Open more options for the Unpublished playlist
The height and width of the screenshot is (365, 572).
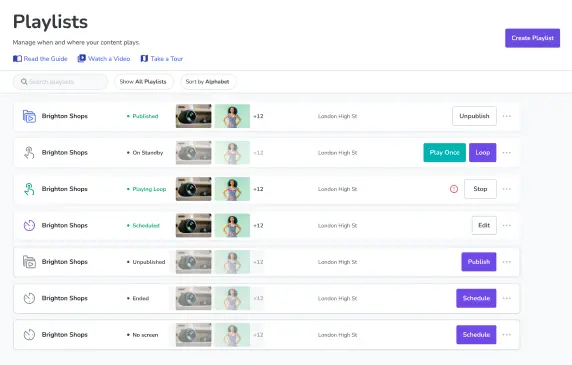(507, 262)
